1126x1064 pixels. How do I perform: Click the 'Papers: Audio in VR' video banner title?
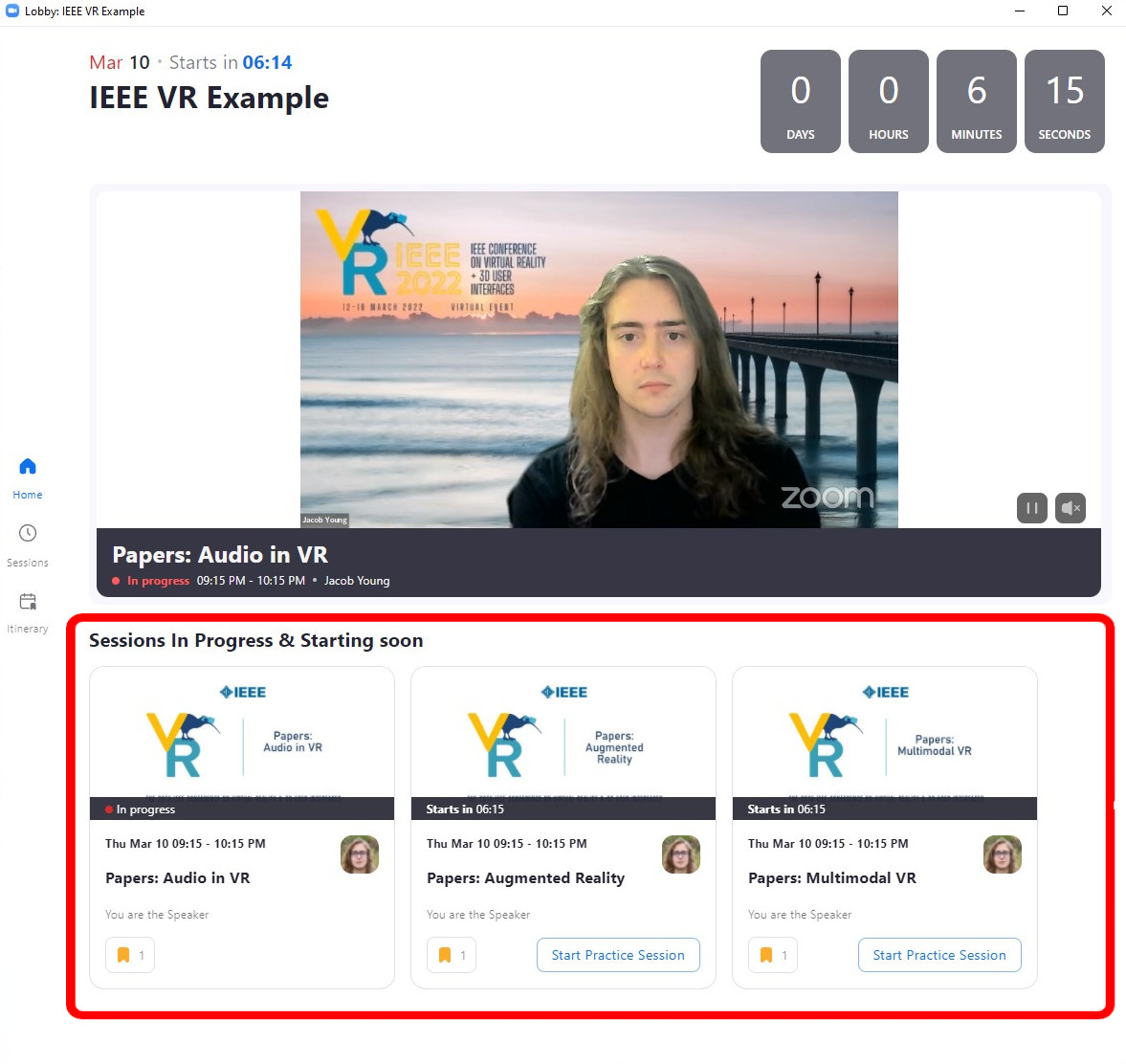[x=220, y=555]
